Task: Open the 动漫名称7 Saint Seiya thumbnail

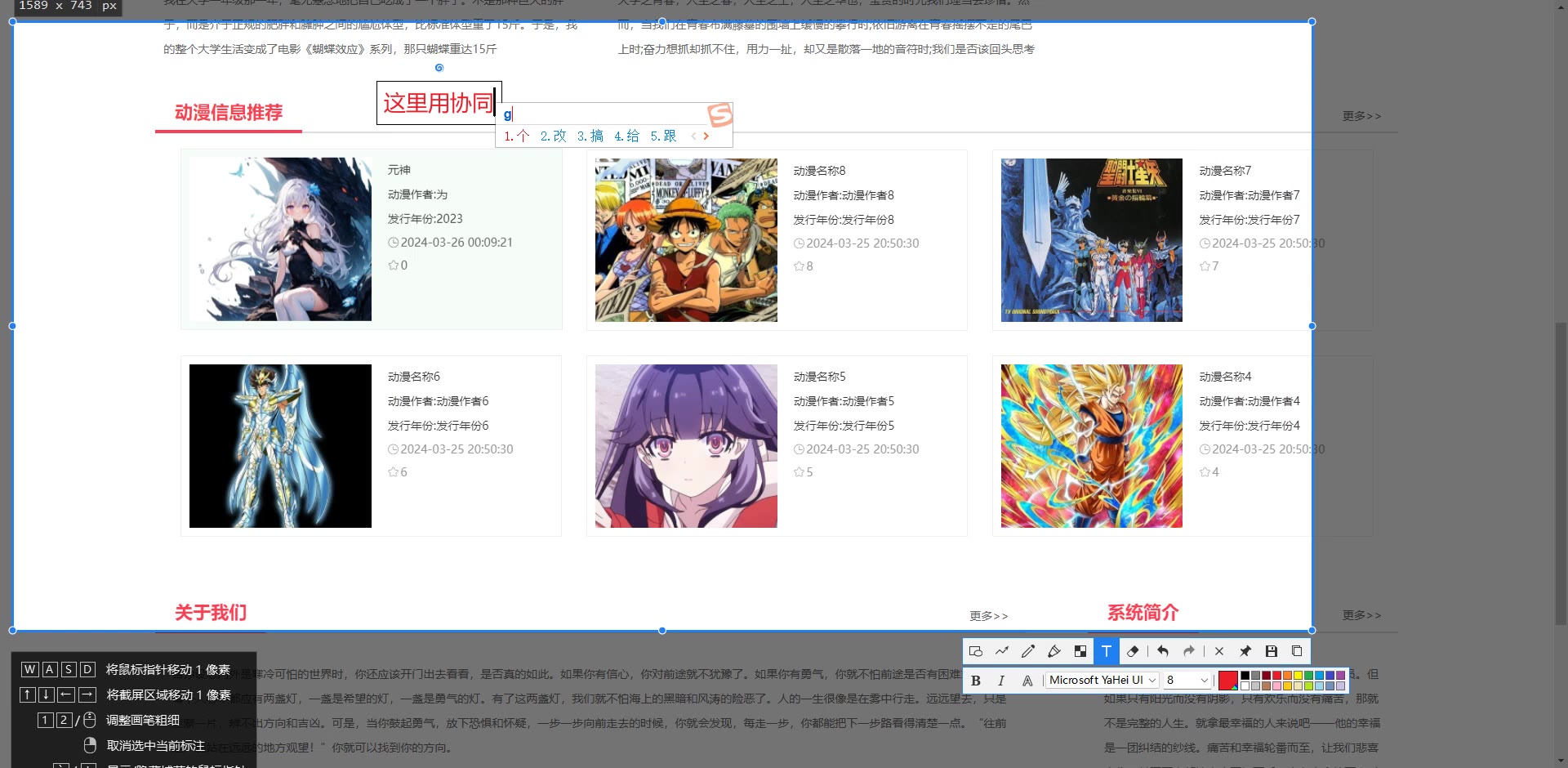Action: tap(1092, 239)
